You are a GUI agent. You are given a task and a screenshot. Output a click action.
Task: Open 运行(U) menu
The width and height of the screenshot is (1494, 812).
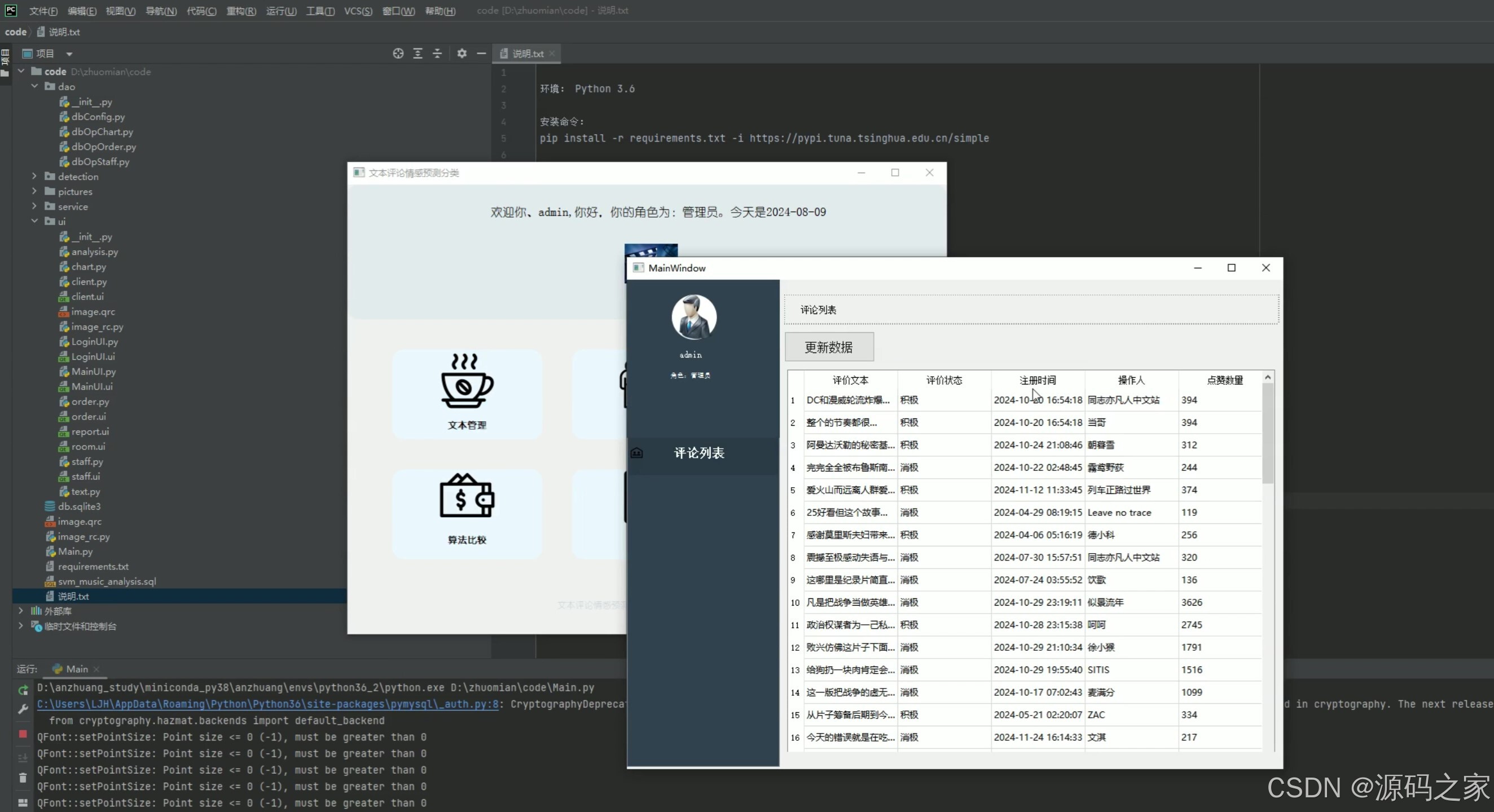point(282,11)
